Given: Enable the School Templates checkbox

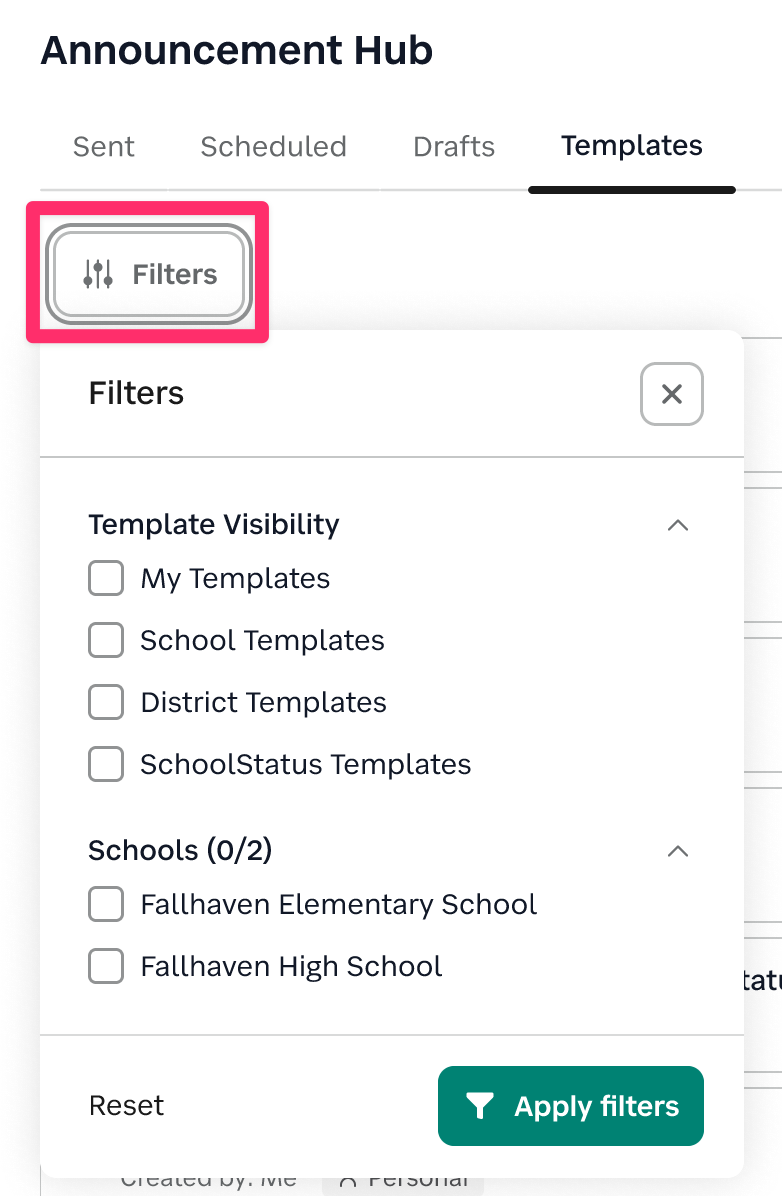Looking at the screenshot, I should [x=106, y=640].
